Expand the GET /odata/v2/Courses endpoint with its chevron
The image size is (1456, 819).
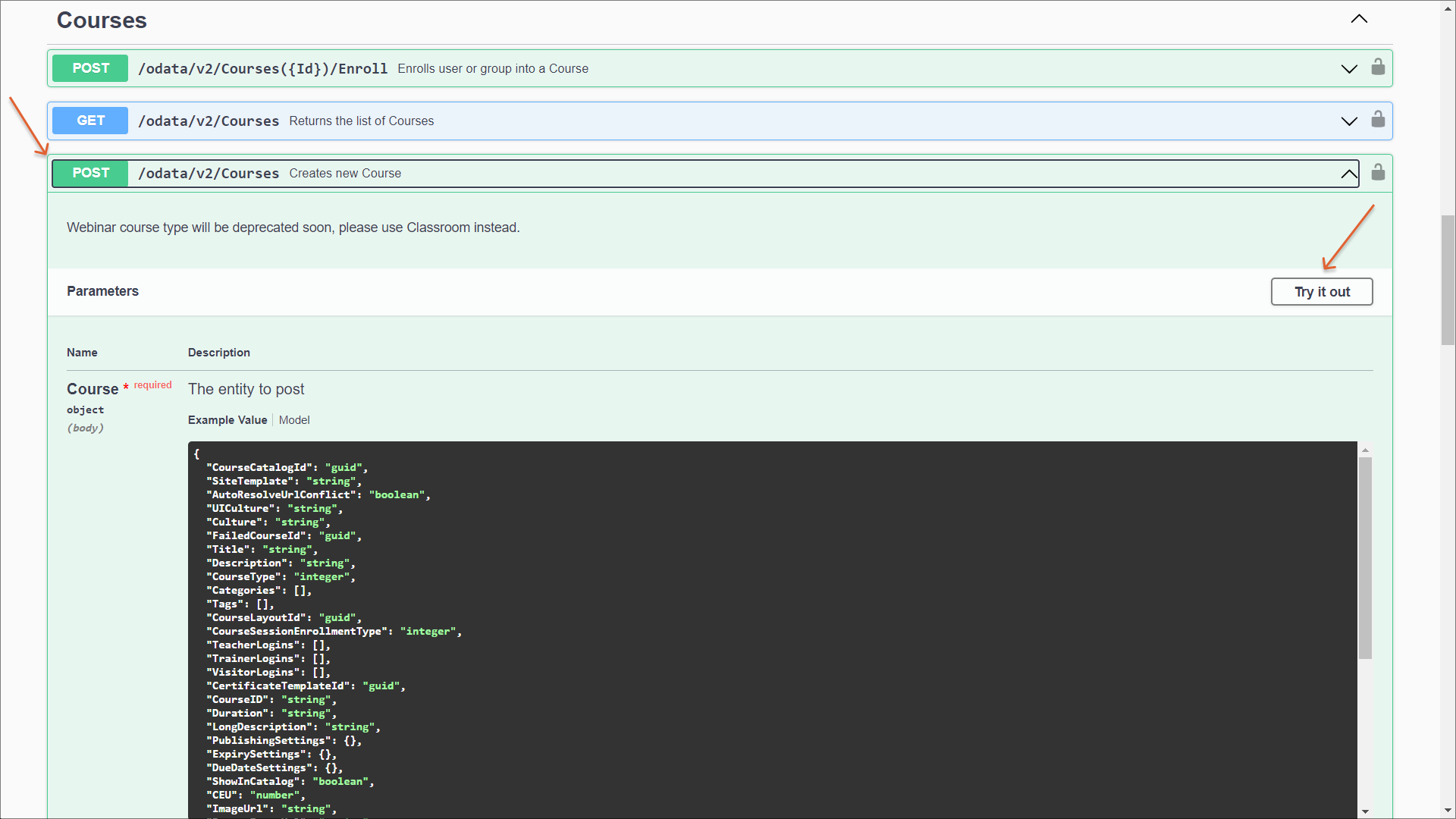click(x=1349, y=121)
